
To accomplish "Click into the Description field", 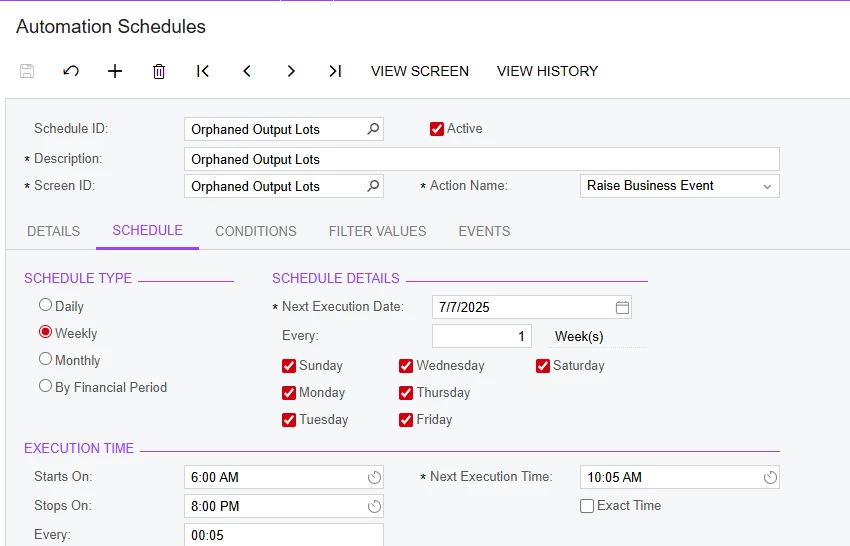I will point(482,159).
